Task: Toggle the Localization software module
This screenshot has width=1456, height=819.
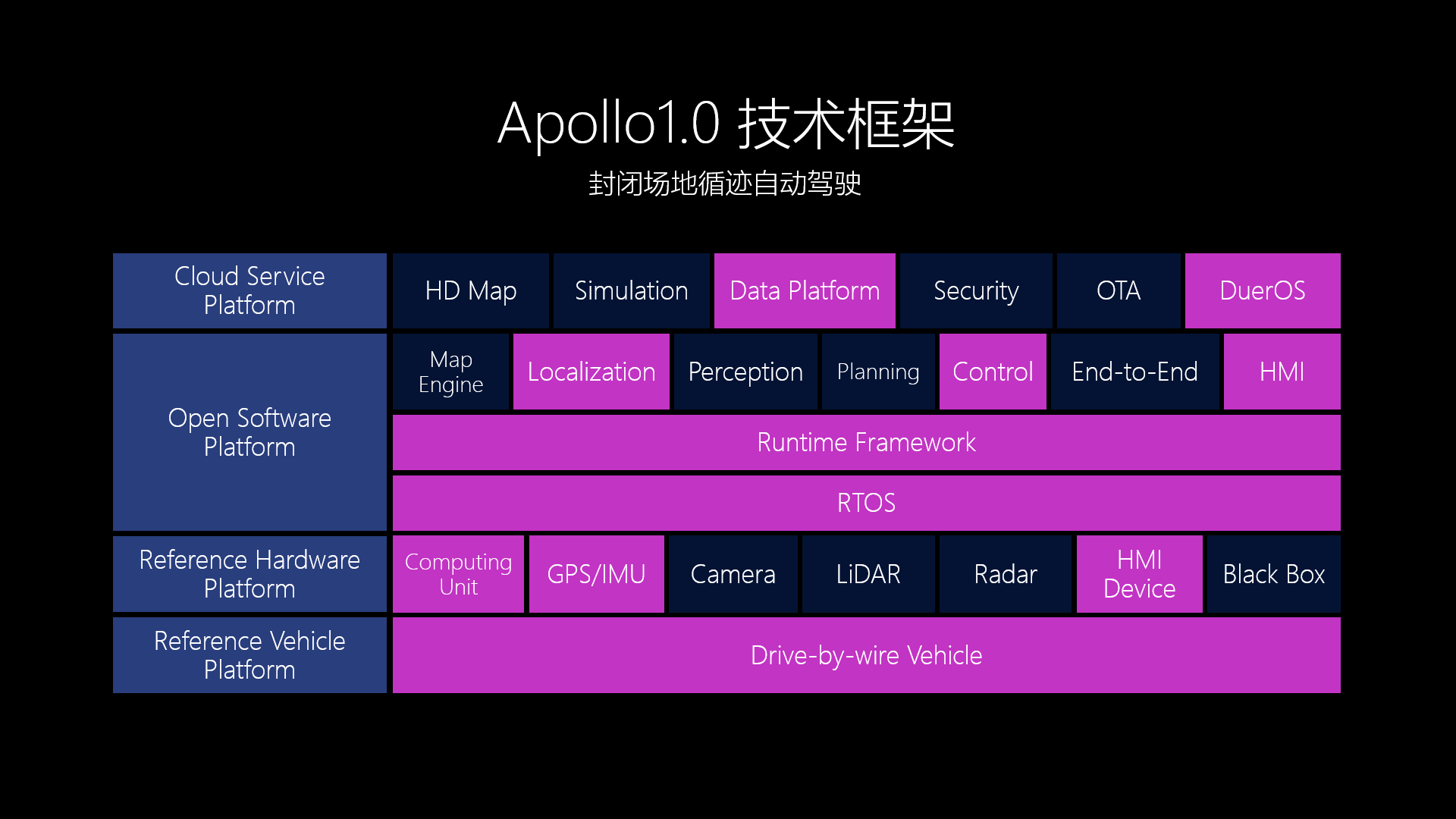Action: click(x=591, y=371)
